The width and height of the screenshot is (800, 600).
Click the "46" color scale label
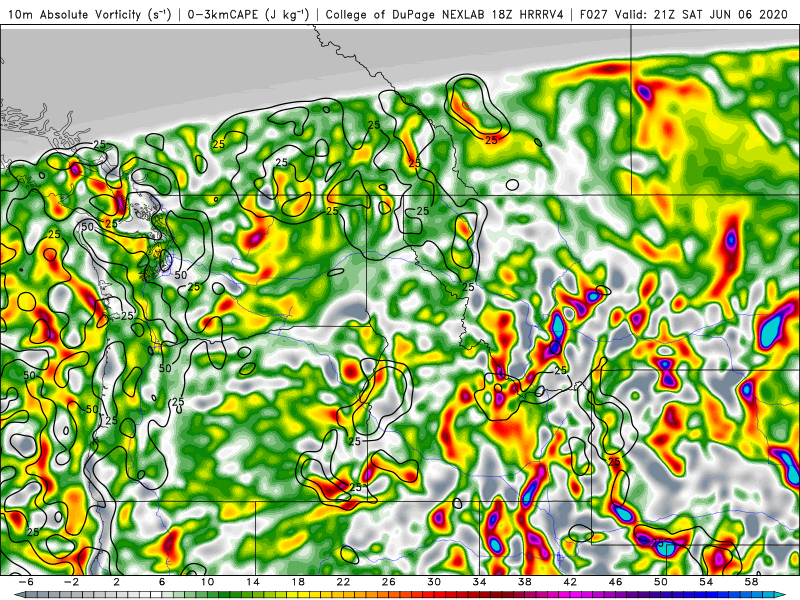click(x=616, y=582)
